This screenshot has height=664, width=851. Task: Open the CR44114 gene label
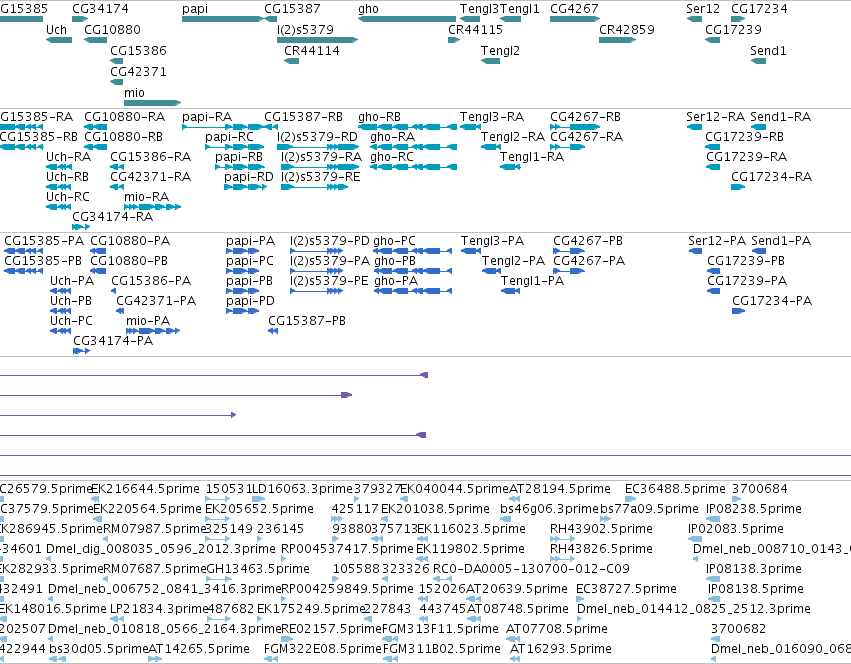coord(312,51)
